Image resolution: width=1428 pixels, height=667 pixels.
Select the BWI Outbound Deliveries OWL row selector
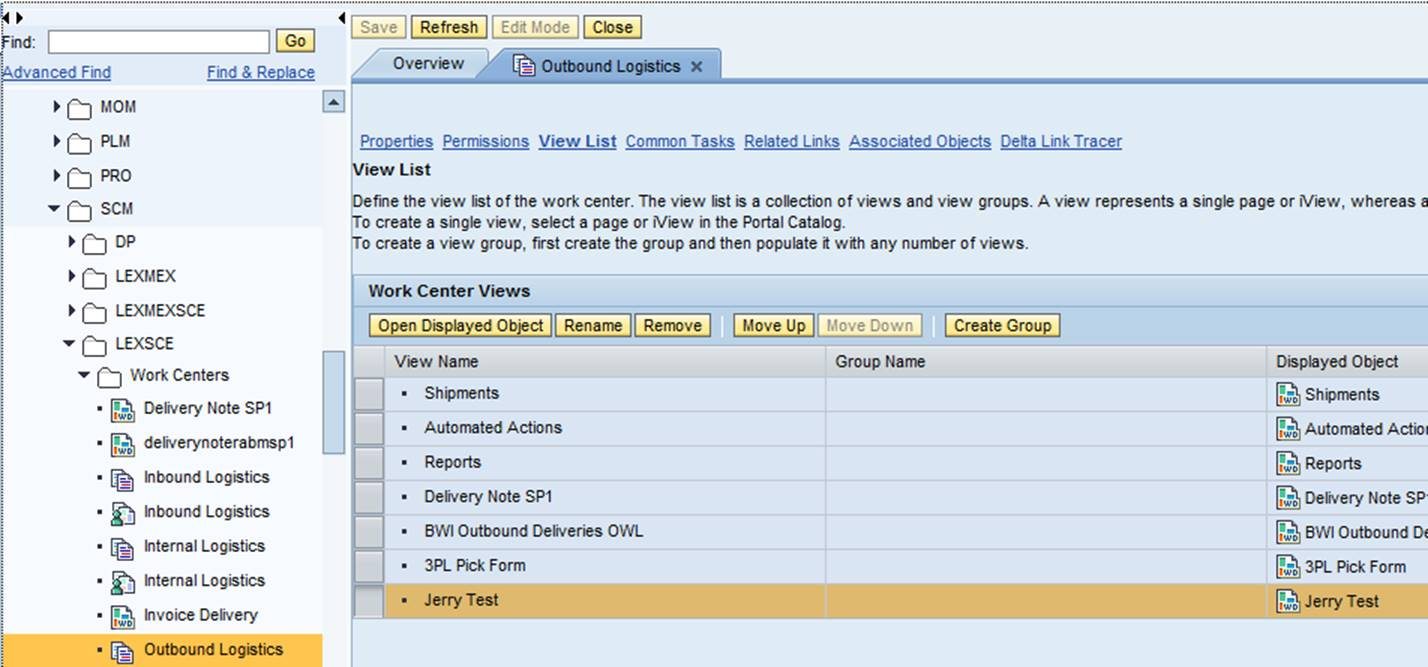tap(369, 531)
